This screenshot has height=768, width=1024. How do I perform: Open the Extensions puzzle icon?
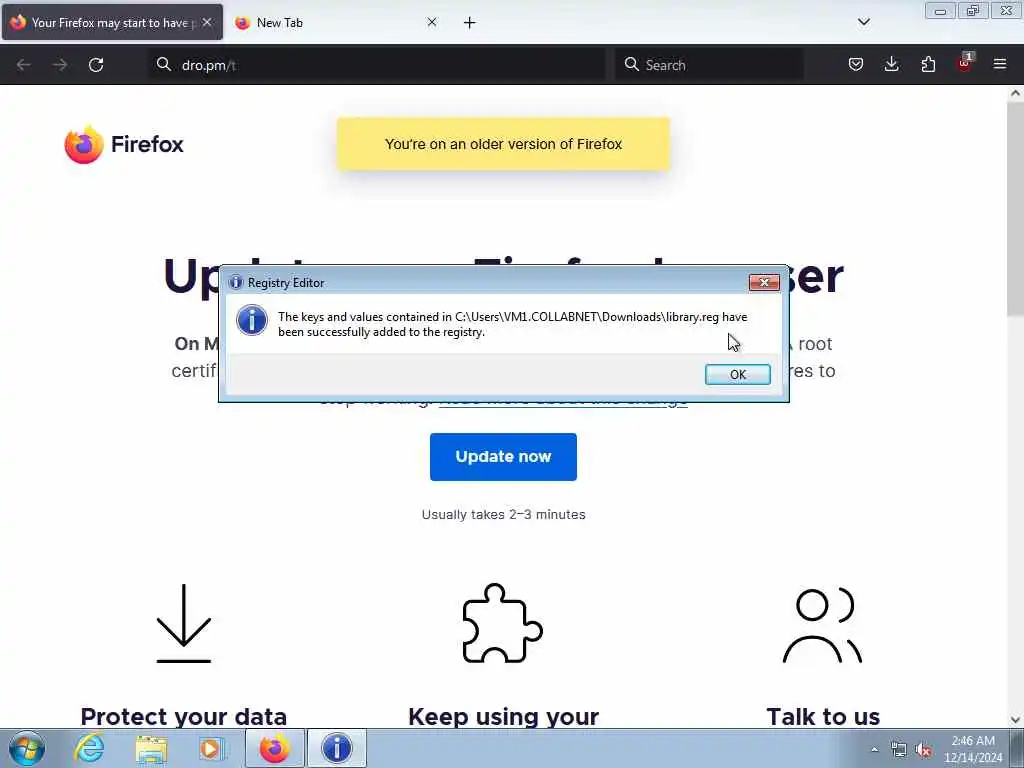928,64
